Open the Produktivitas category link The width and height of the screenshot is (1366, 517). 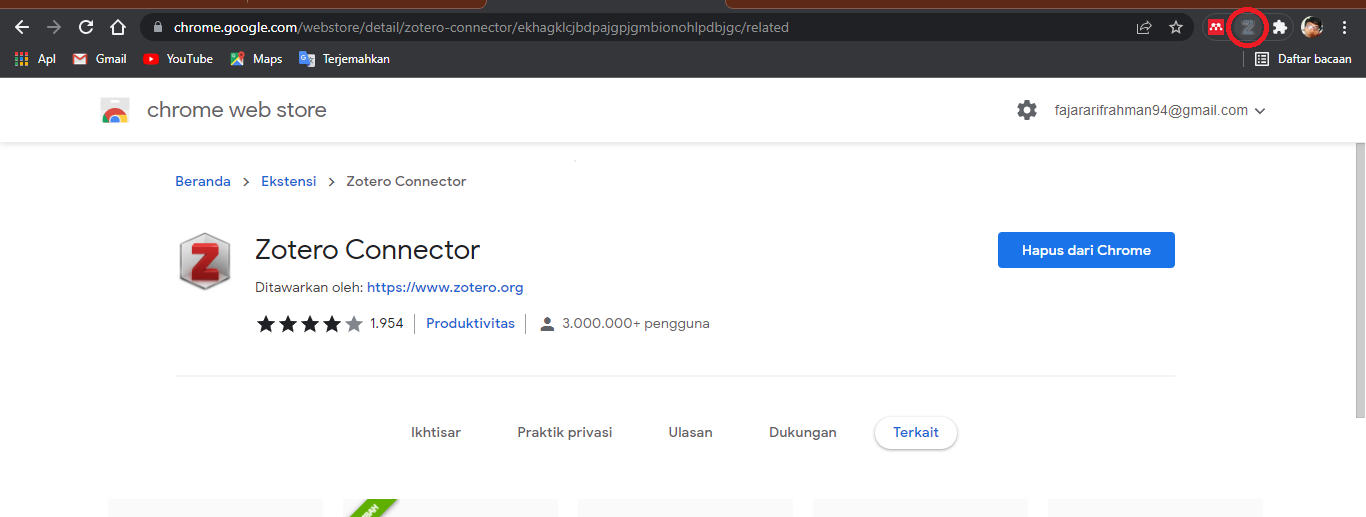click(x=470, y=324)
